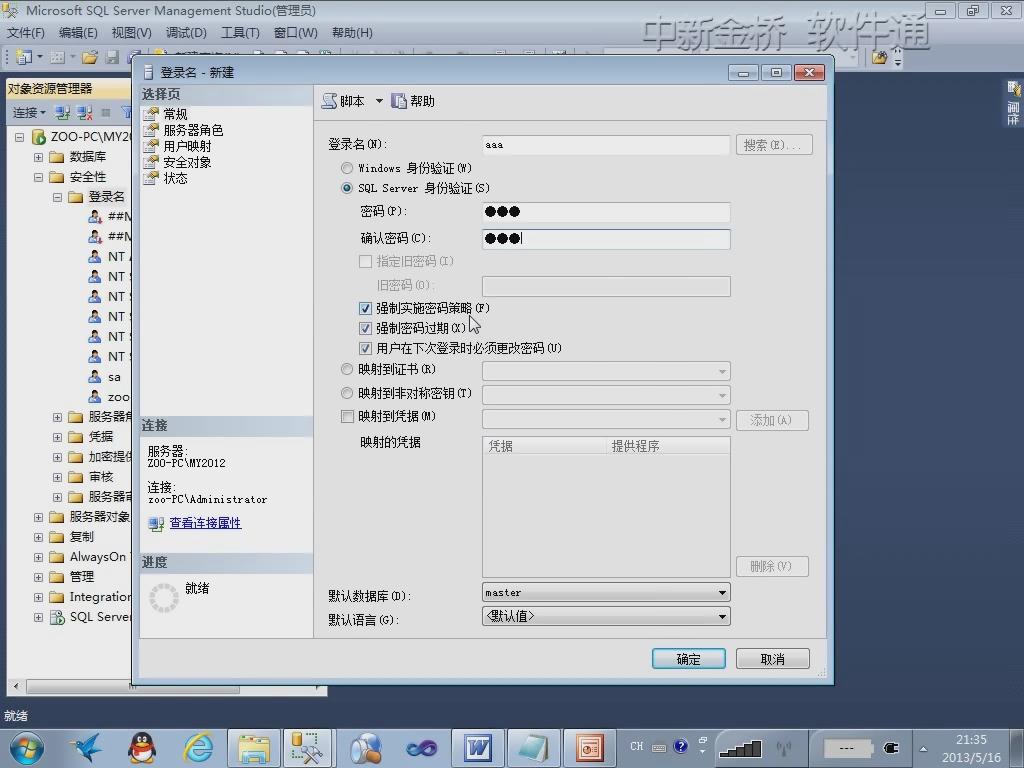This screenshot has width=1024, height=768.
Task: Expand the 数据库 tree node
Action: 39,157
